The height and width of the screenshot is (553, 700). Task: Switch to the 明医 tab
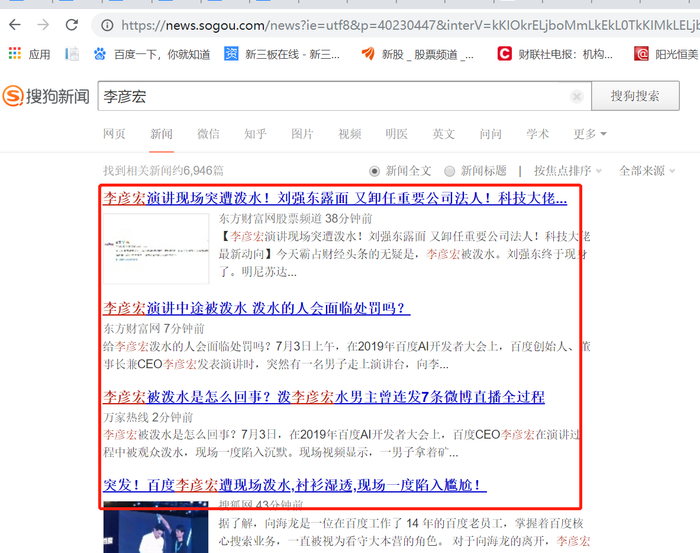coord(396,134)
